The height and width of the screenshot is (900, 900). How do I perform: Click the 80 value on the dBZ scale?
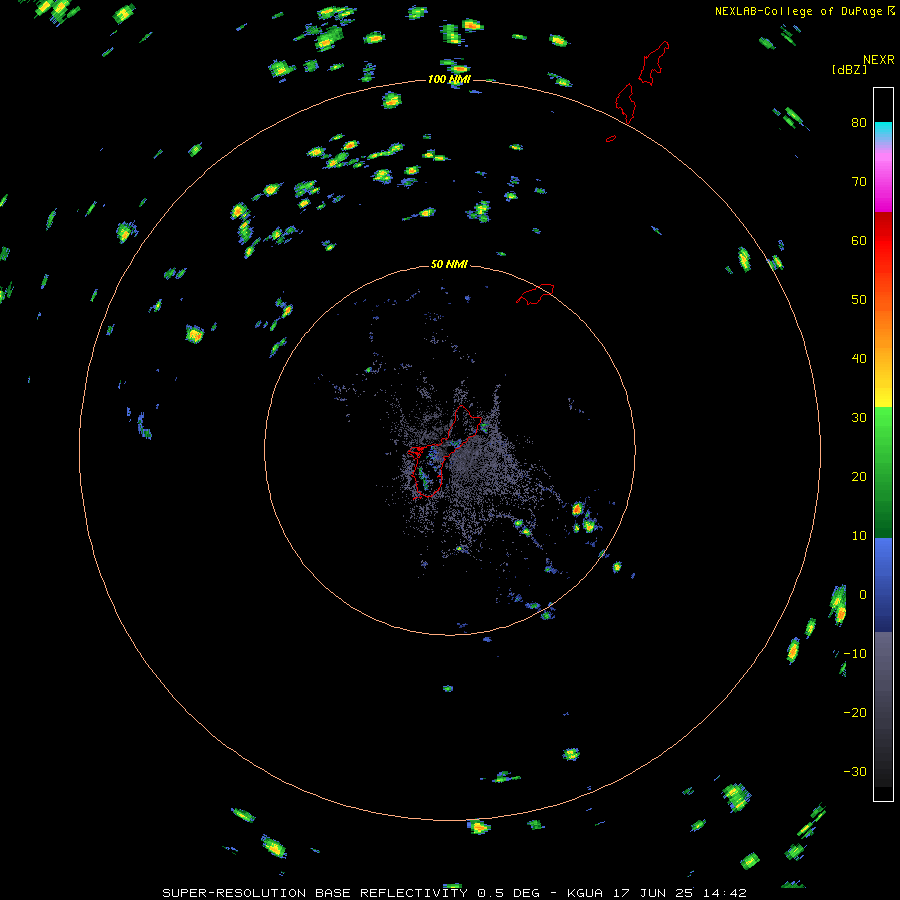(859, 123)
